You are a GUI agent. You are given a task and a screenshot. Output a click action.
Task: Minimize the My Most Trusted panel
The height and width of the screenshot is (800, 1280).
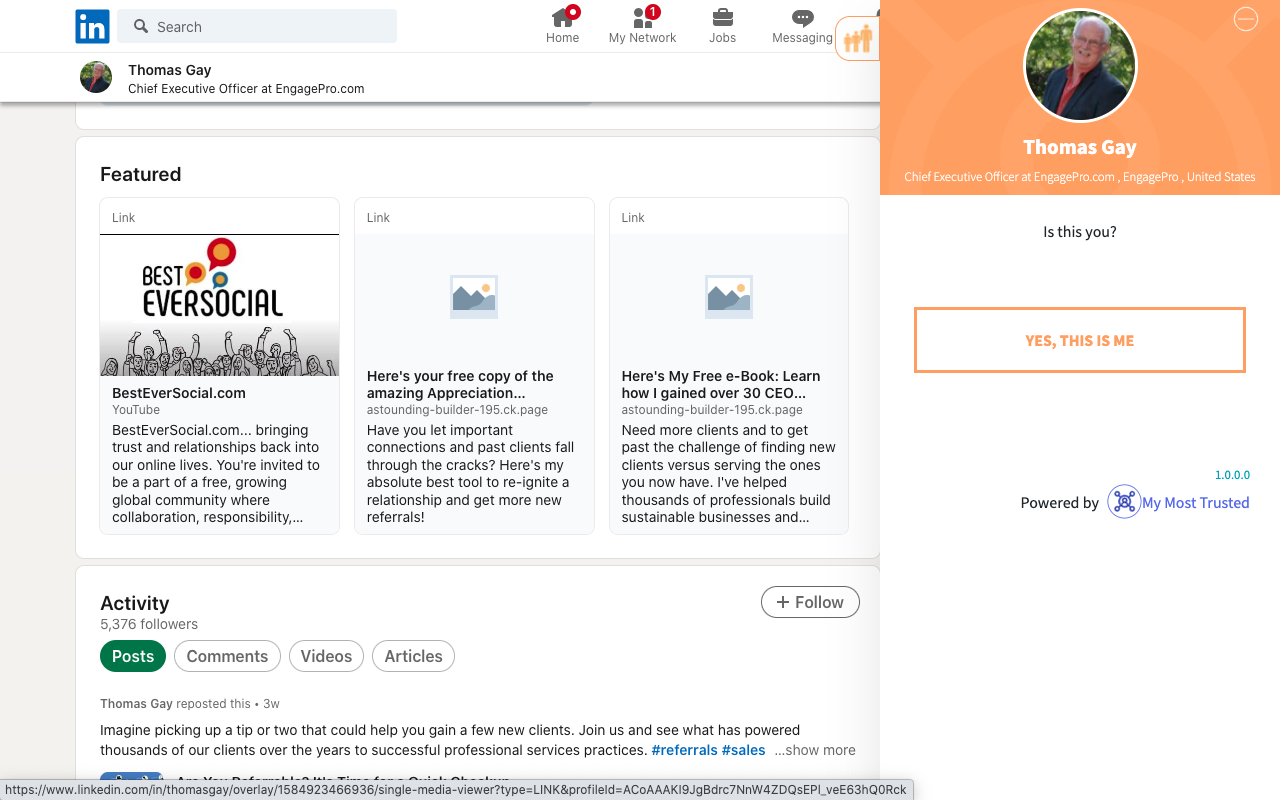(x=1245, y=19)
